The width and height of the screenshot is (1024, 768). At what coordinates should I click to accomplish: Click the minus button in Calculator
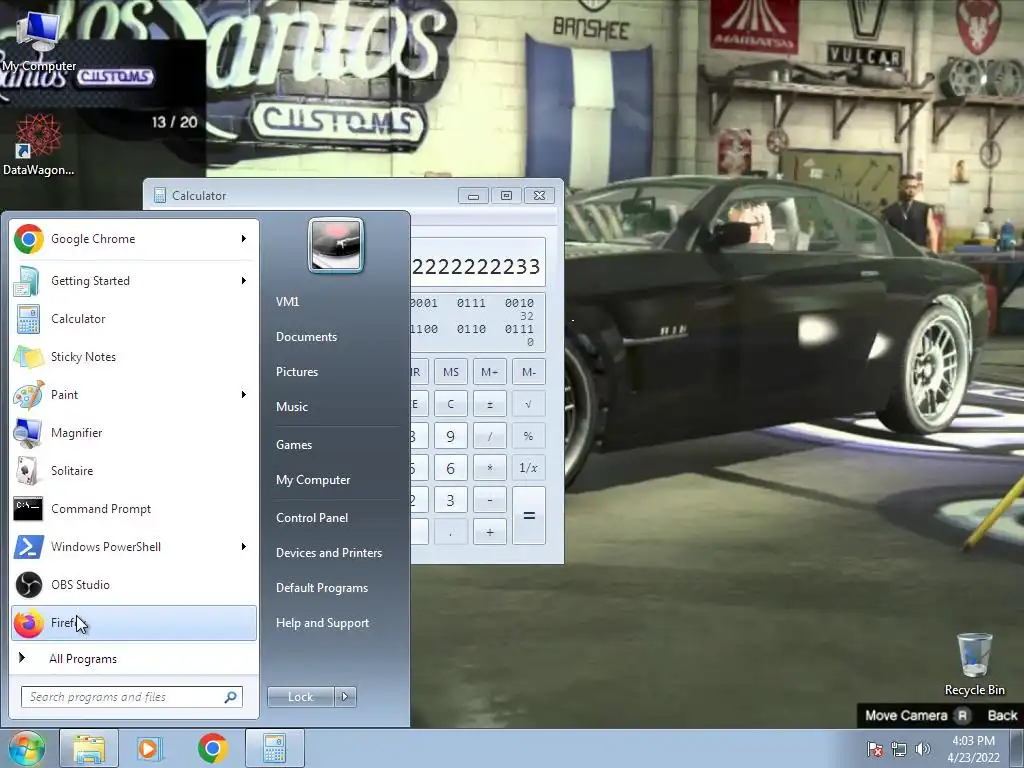click(490, 500)
